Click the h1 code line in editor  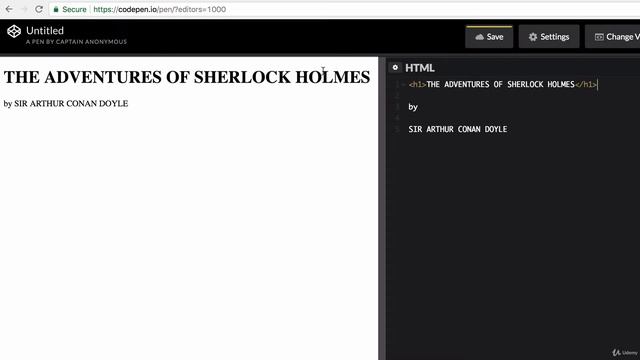503,84
